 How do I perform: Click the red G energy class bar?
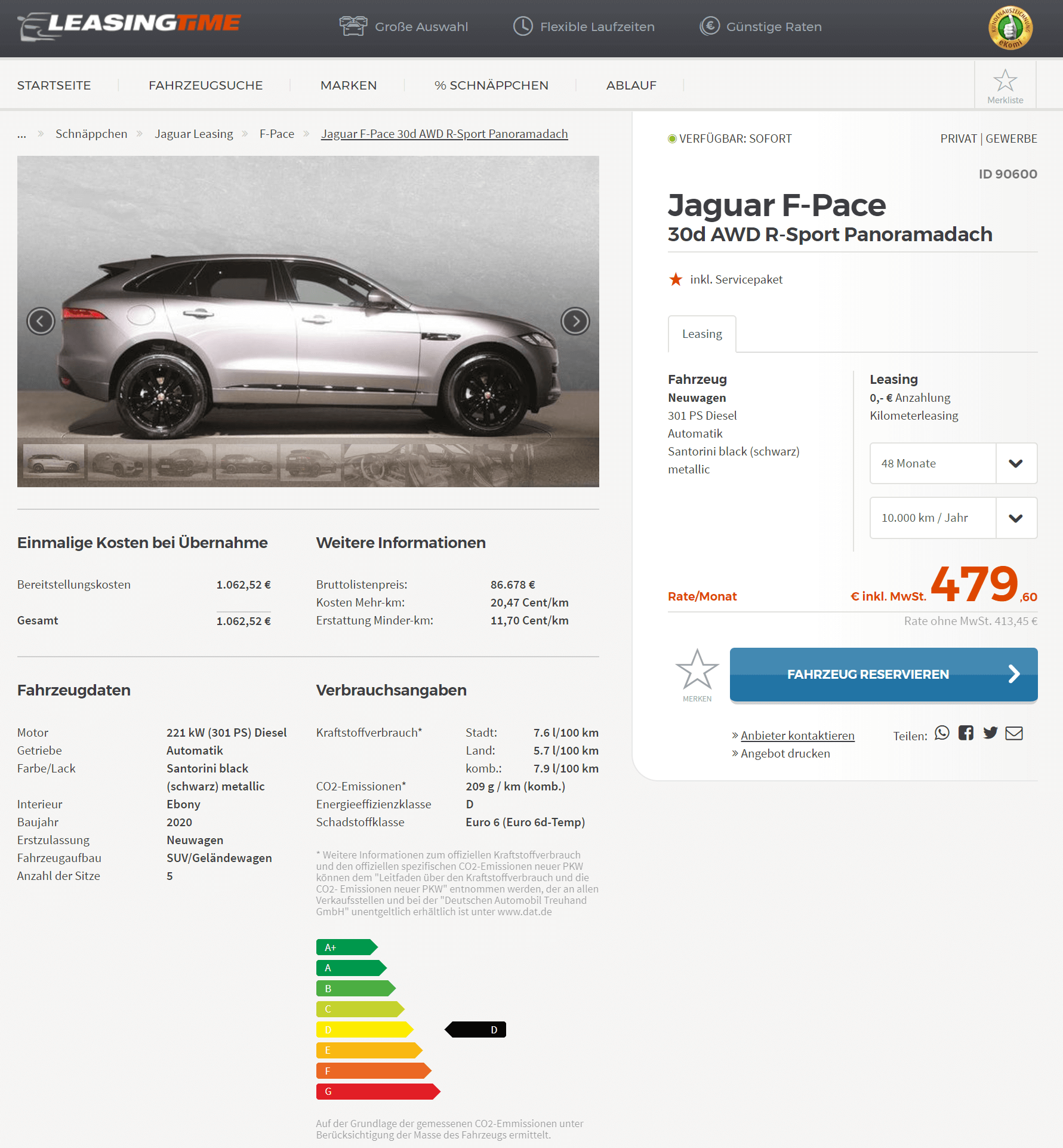(378, 1091)
